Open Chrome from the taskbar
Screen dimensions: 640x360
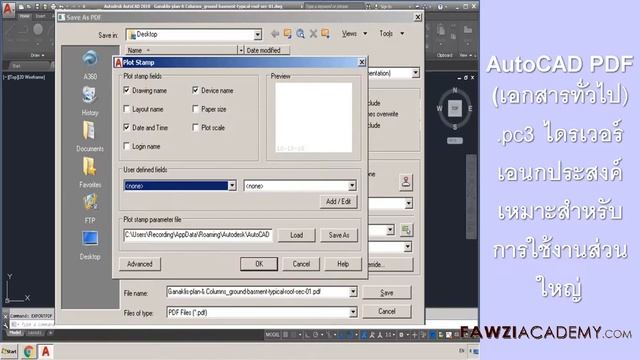[29, 351]
